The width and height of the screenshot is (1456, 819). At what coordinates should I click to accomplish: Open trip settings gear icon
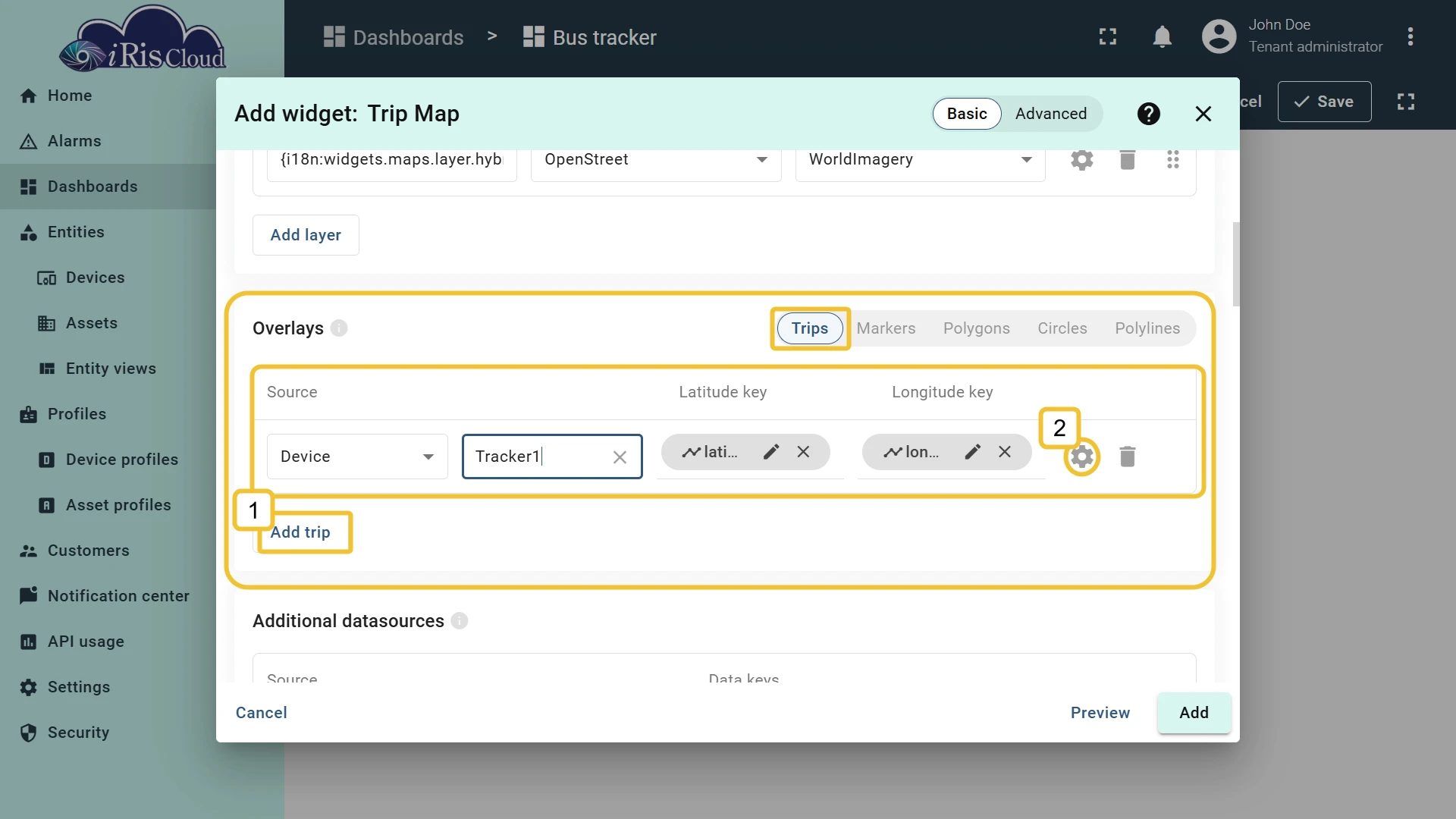[x=1082, y=457]
